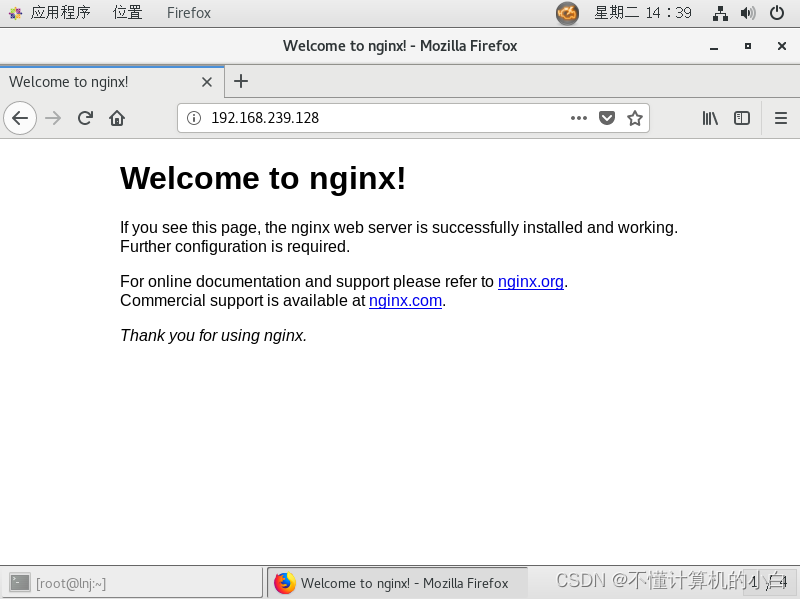
Task: Close the Welcome to nginx! tab
Action: tap(207, 82)
